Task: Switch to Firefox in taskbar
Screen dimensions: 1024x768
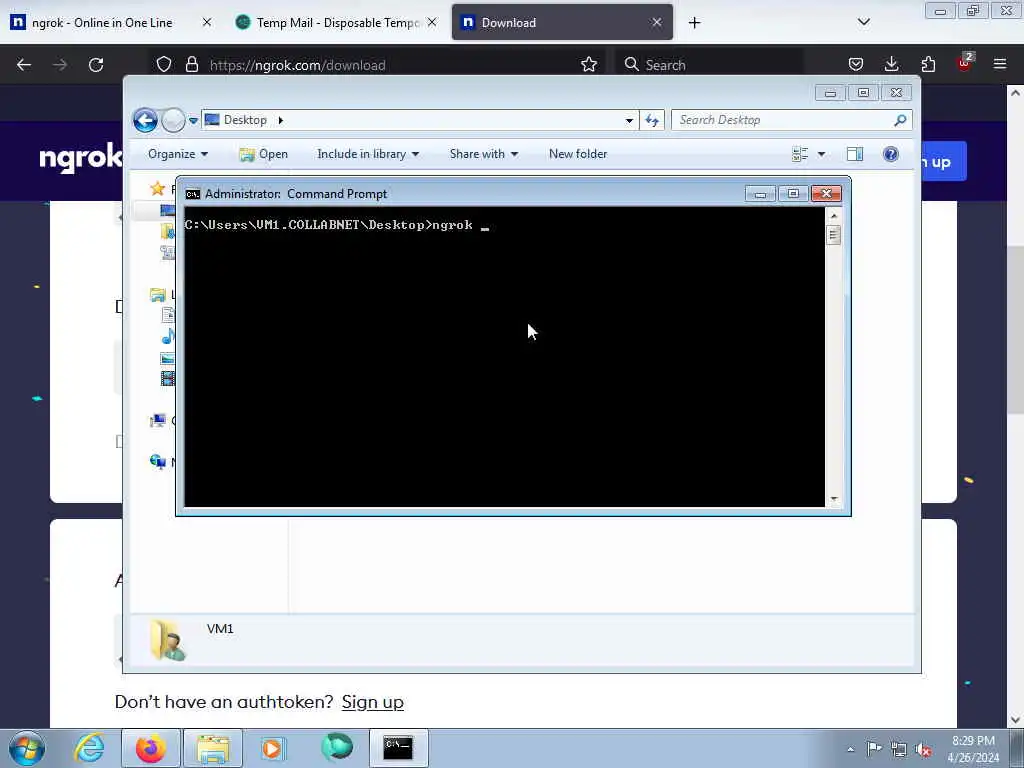Action: coord(150,748)
